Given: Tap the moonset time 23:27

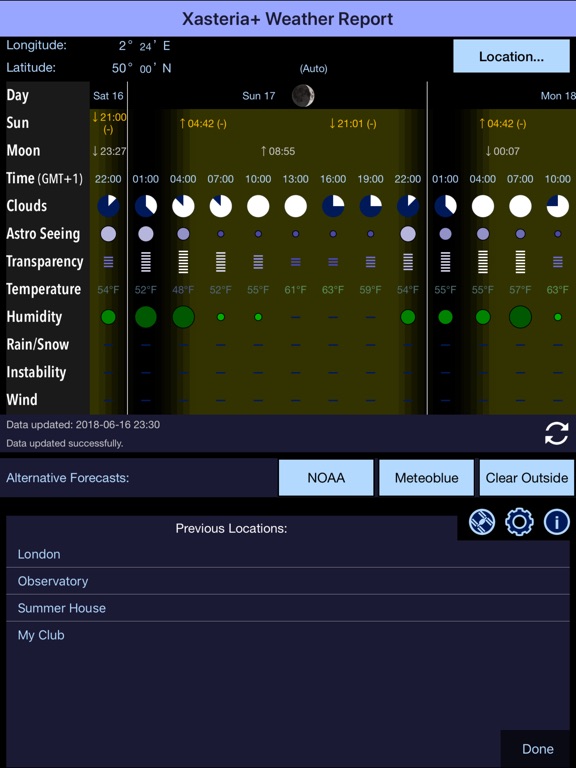Looking at the screenshot, I should (x=109, y=151).
